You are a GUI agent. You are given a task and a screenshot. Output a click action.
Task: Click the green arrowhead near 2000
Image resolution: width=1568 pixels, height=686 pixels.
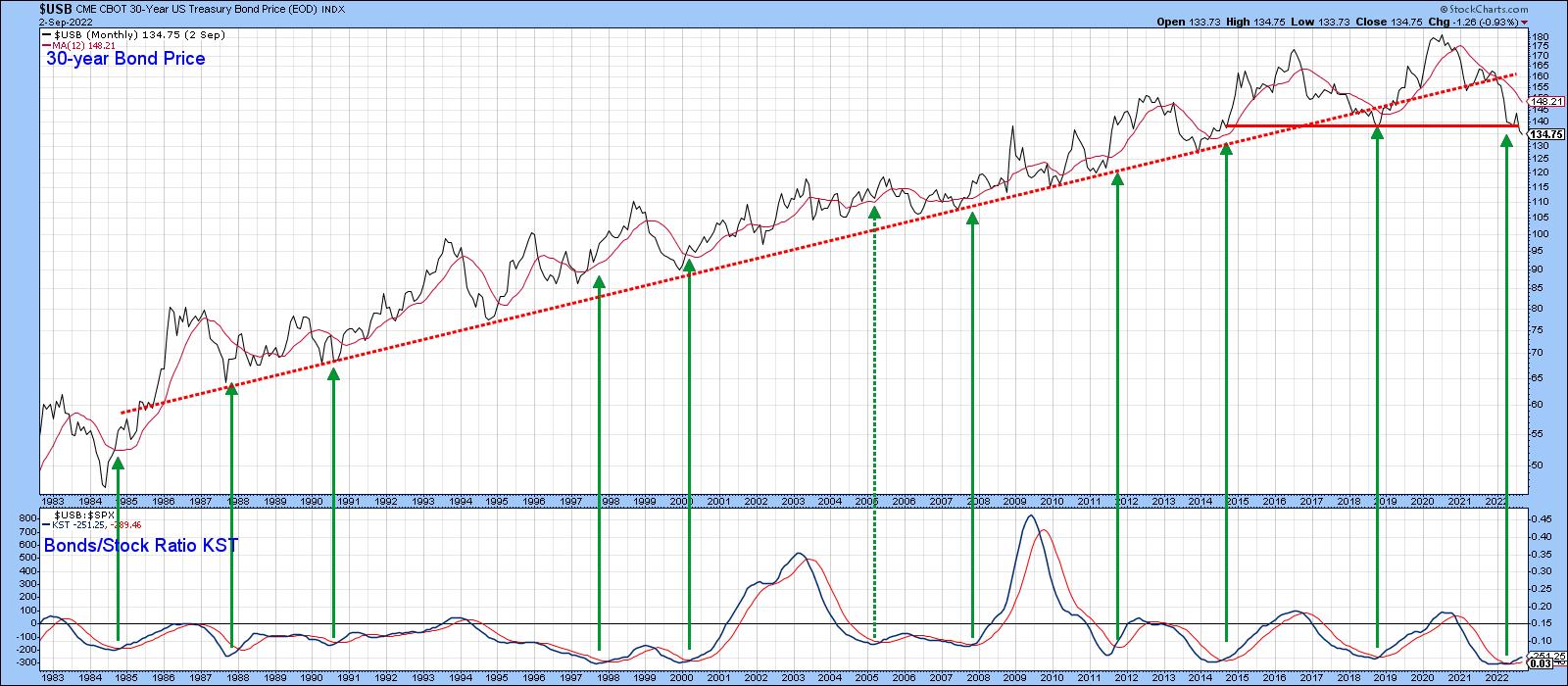[x=689, y=266]
